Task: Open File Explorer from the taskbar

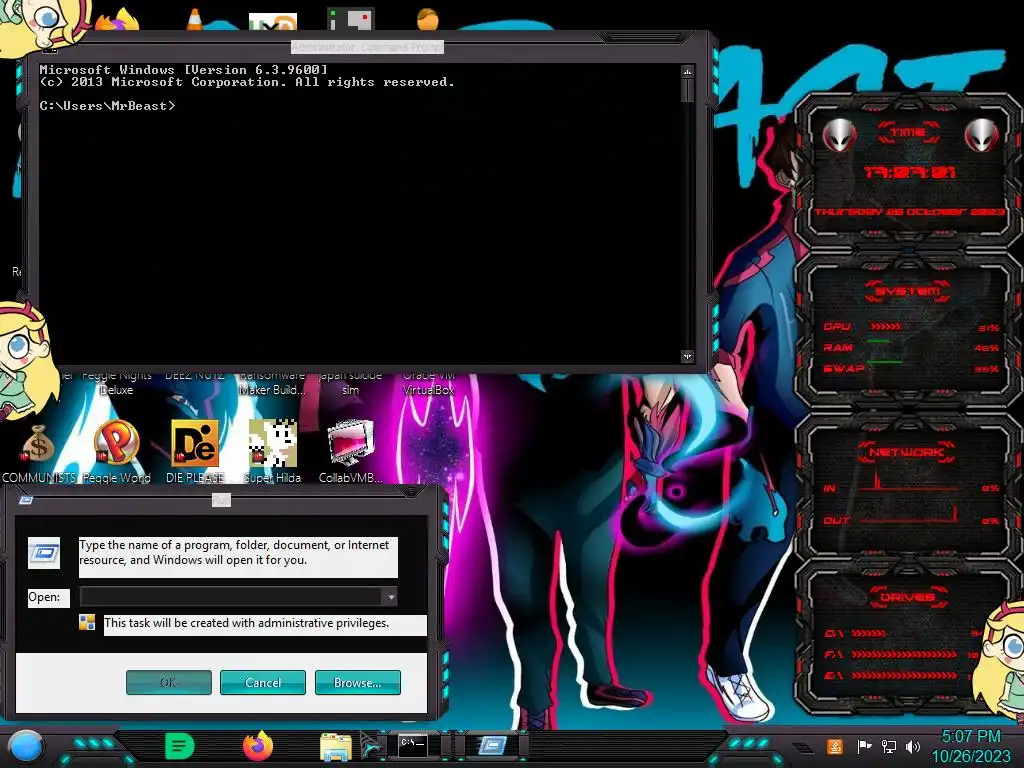Action: (336, 747)
